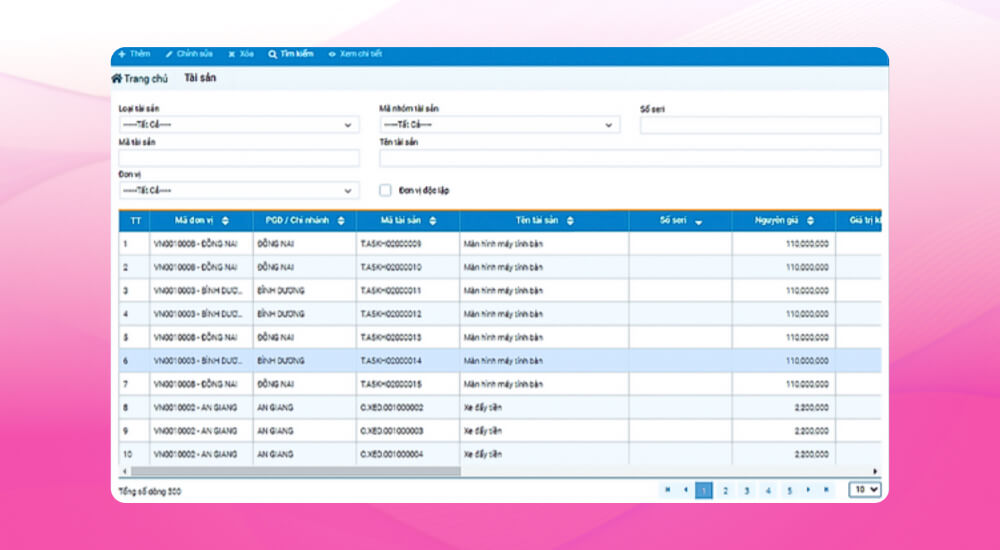The height and width of the screenshot is (550, 1000).
Task: Sort by Nguyên giá column icon
Action: click(810, 221)
